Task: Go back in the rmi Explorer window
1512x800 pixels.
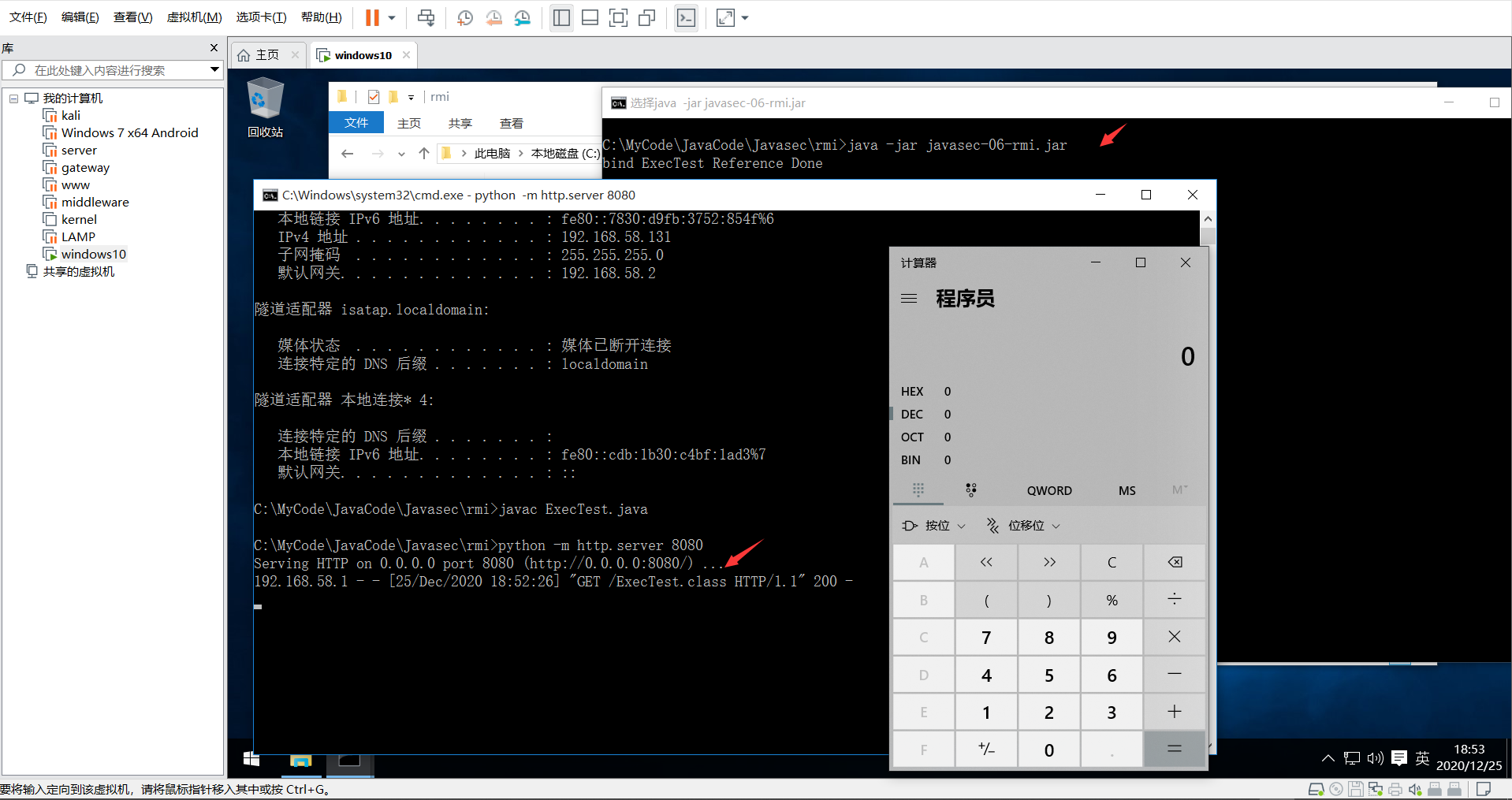Action: click(x=348, y=154)
